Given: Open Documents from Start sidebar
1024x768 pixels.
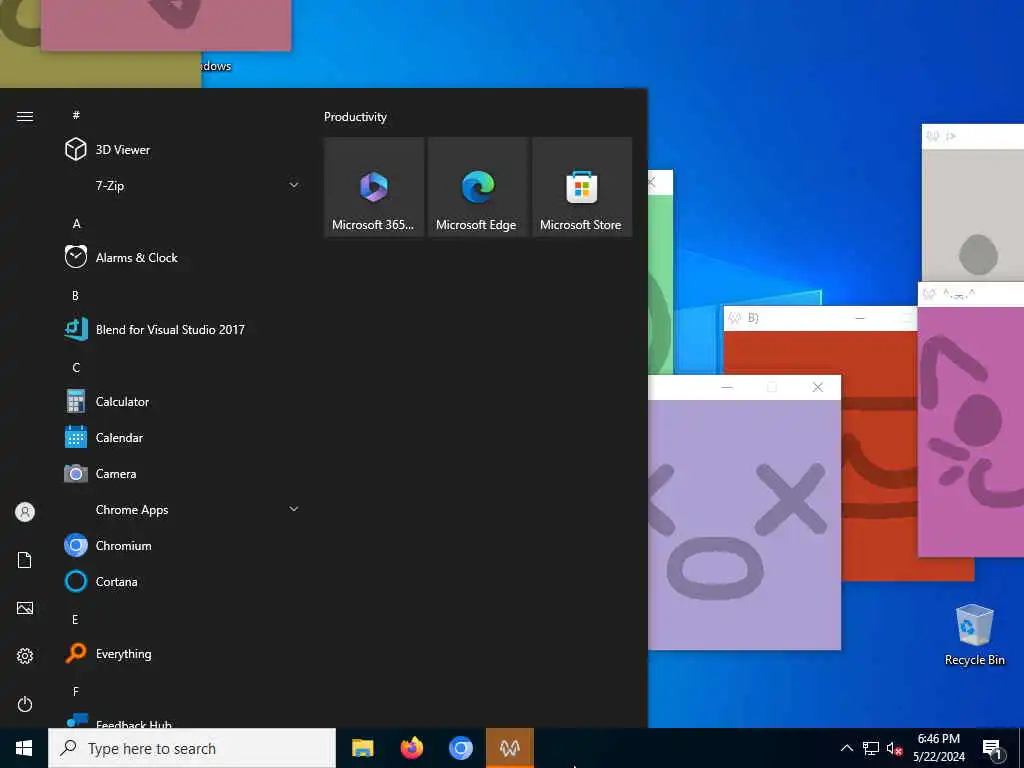Looking at the screenshot, I should [x=25, y=560].
